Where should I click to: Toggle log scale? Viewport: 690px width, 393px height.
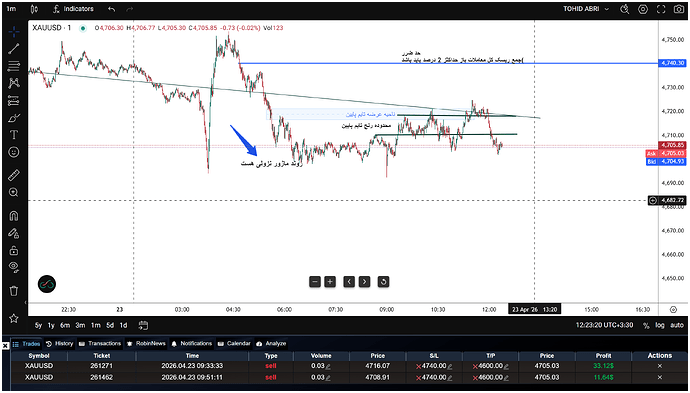[660, 325]
